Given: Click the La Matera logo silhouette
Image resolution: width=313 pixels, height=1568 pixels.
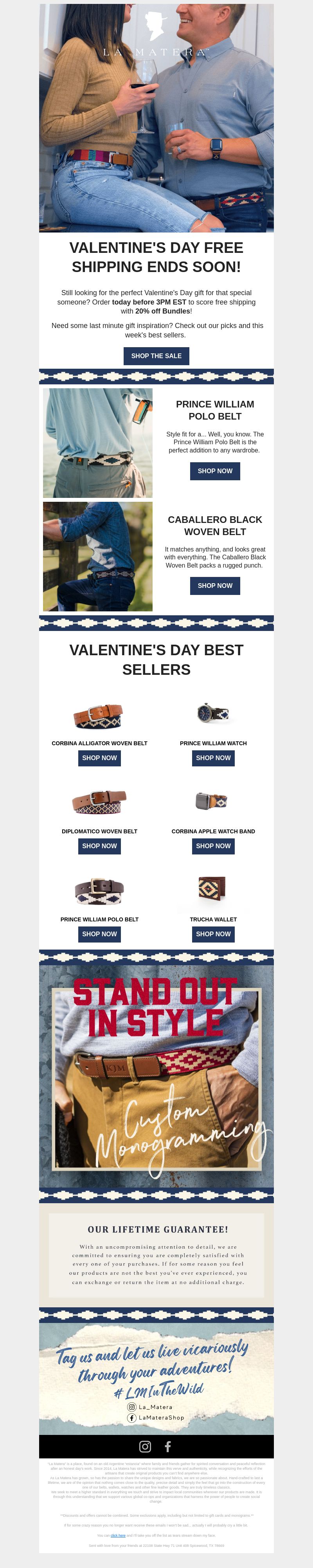Looking at the screenshot, I should point(156,27).
